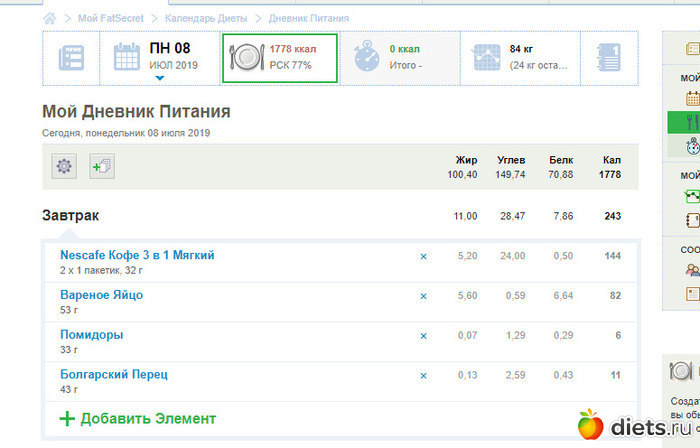Screen dimensions: 700x448
Task: Click the home icon in breadcrumb
Action: tap(50, 18)
